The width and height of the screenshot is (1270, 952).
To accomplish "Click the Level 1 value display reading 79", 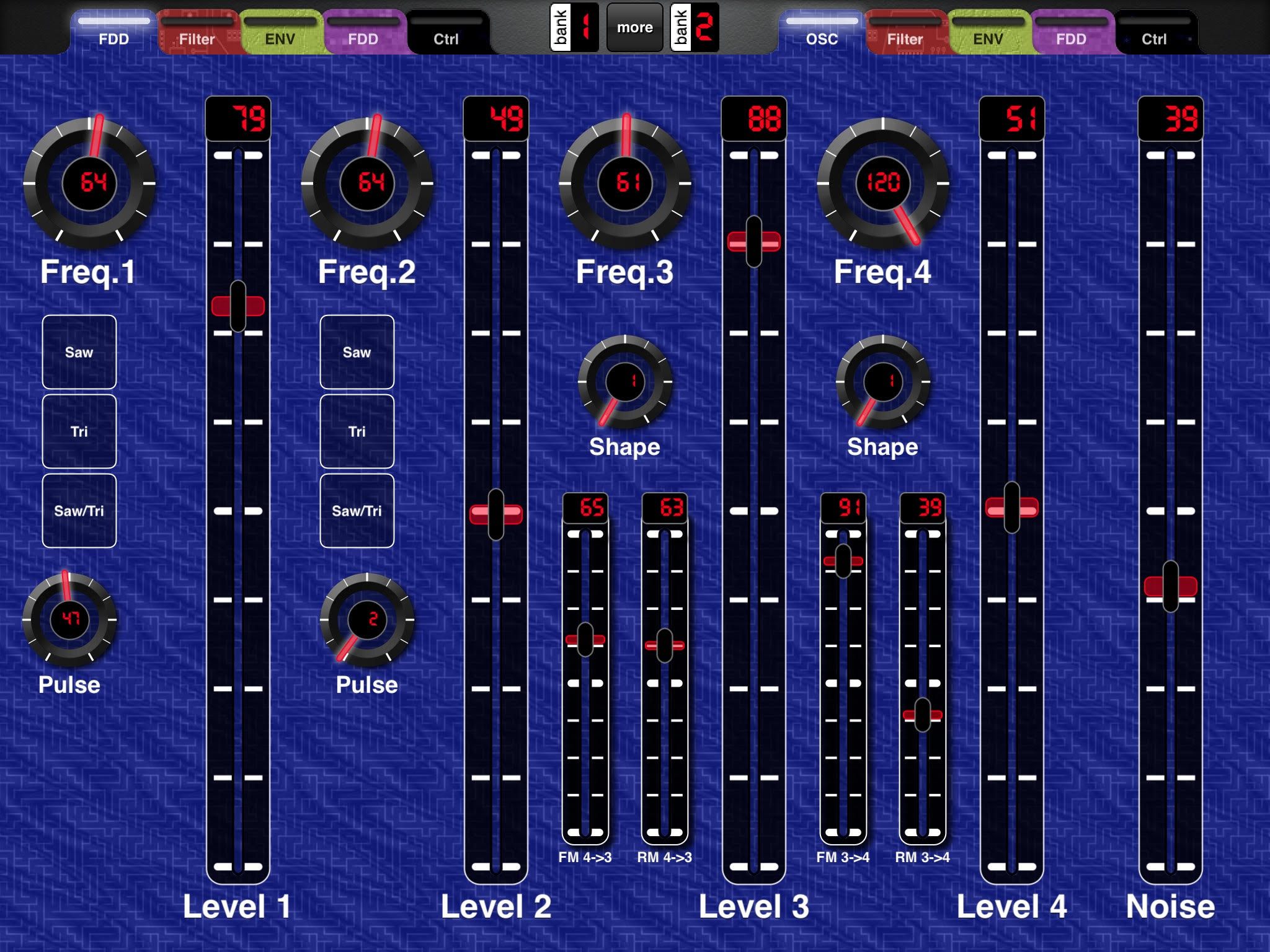I will (x=238, y=119).
